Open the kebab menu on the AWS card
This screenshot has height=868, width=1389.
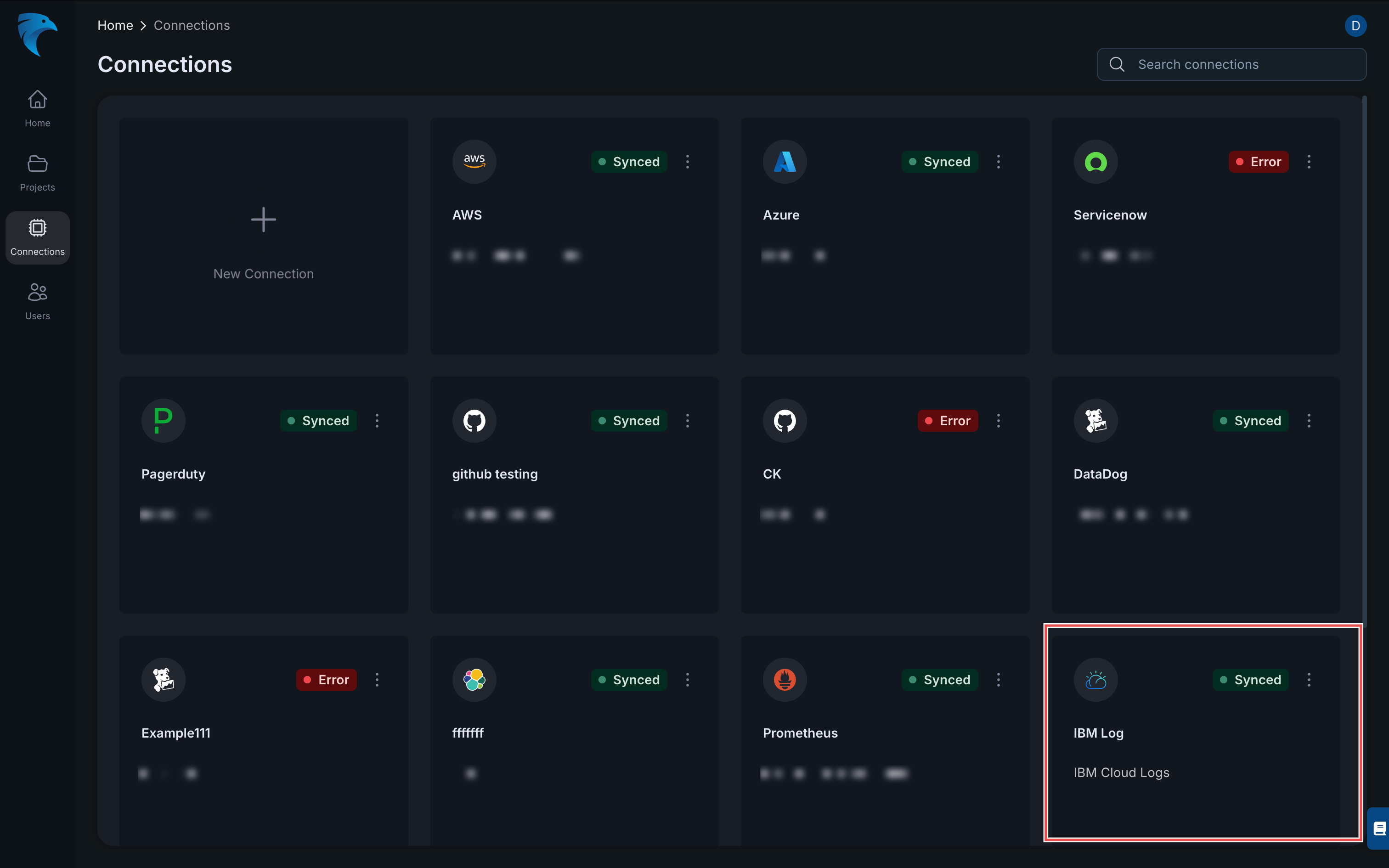point(688,161)
